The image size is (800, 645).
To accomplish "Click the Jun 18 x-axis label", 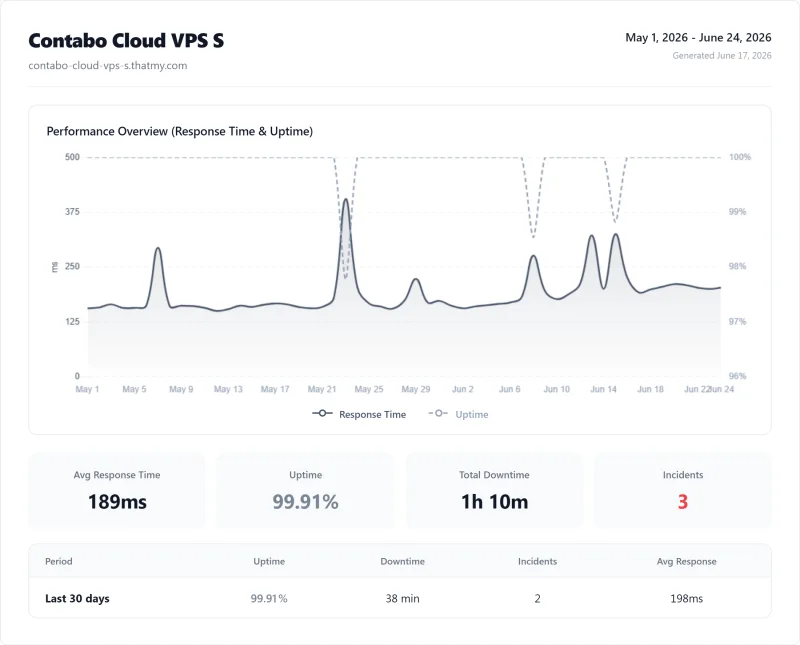I will 651,389.
